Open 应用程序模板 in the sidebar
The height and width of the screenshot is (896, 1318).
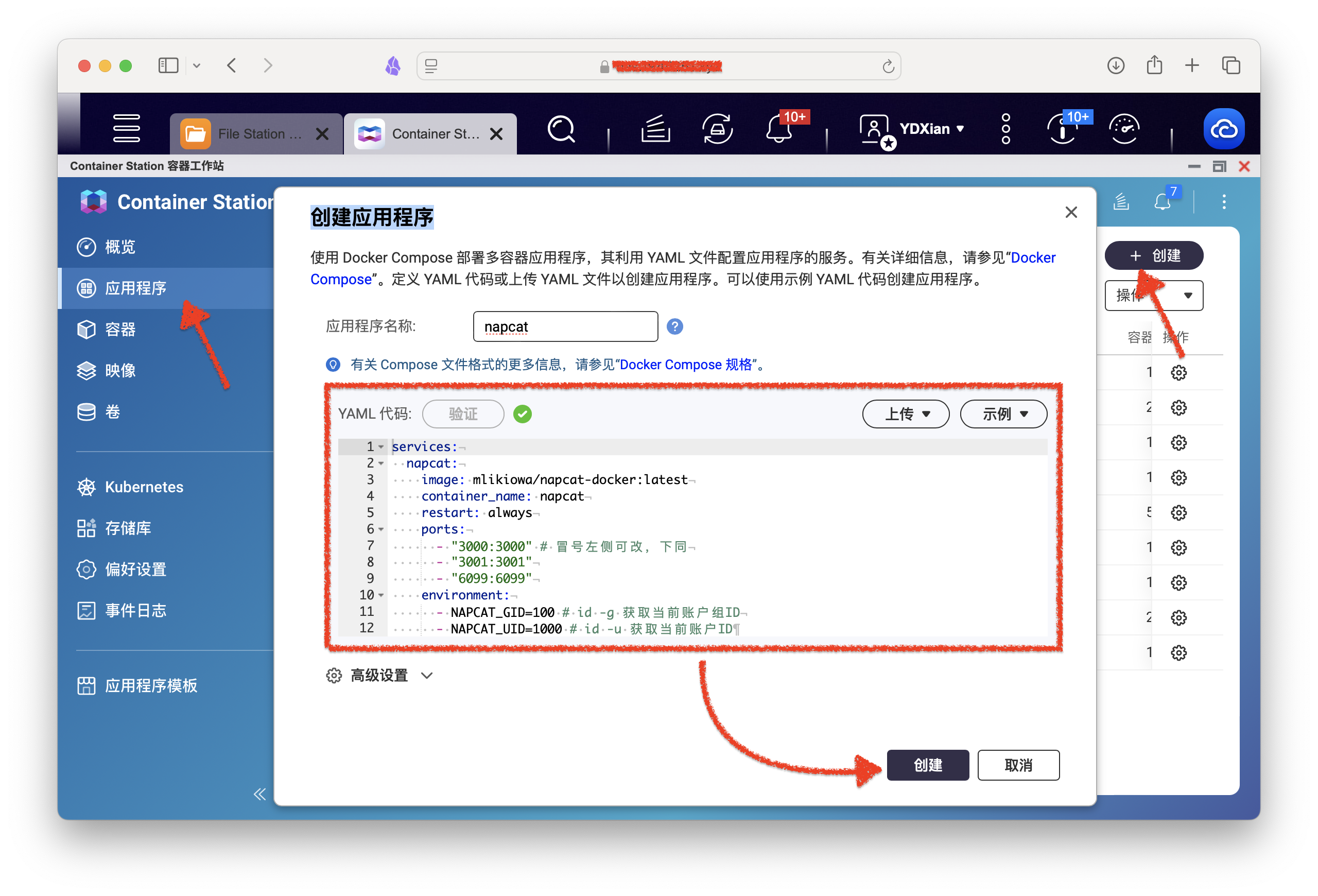(x=166, y=685)
